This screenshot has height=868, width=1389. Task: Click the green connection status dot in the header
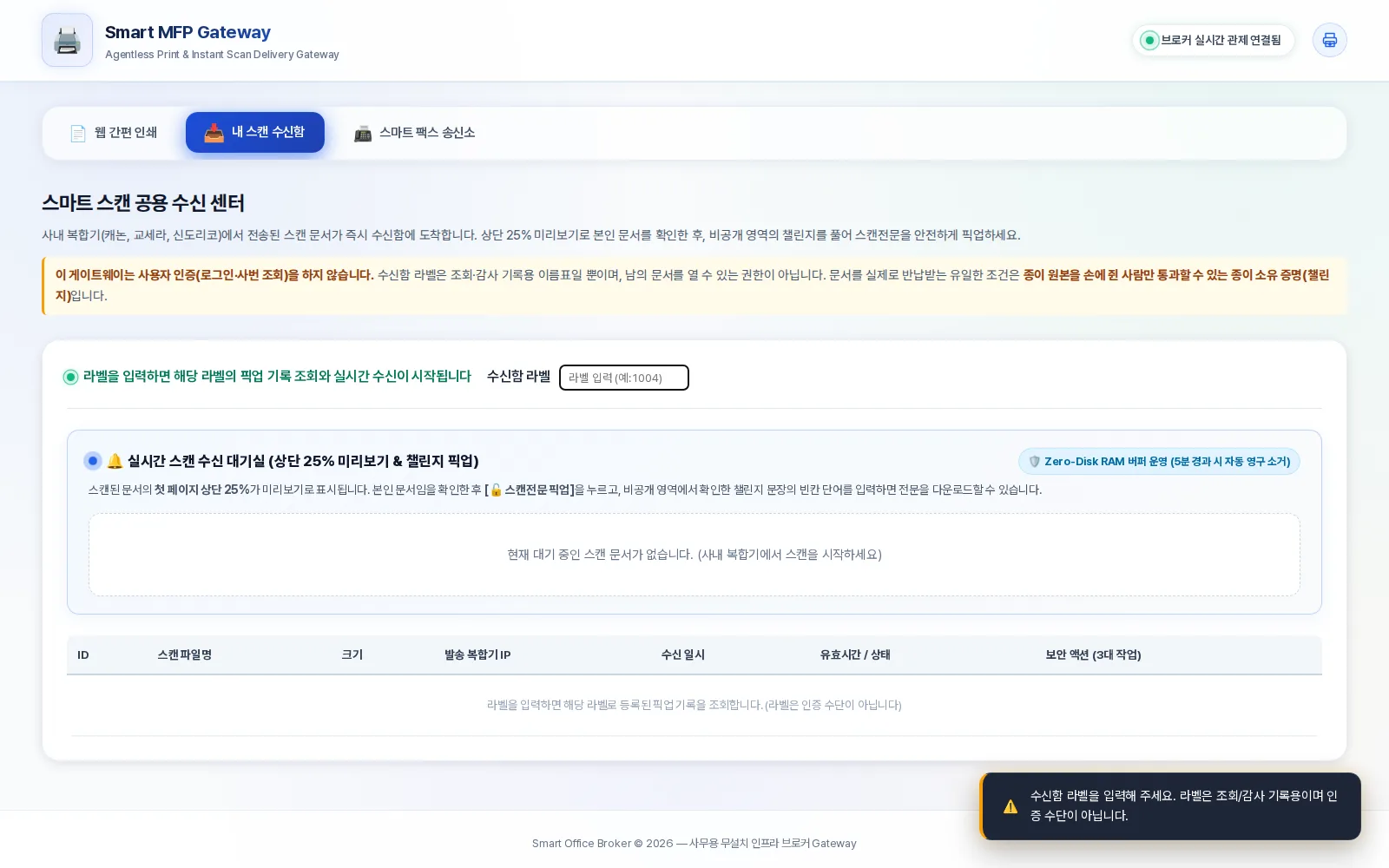tap(1149, 40)
